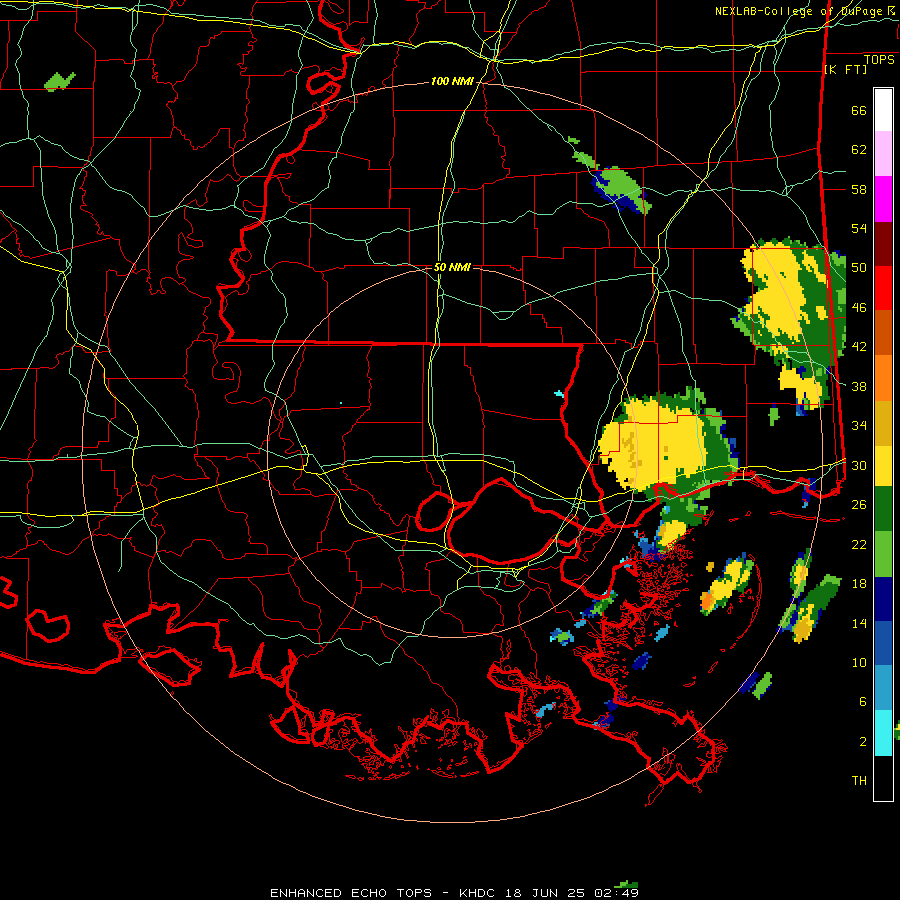
Task: Click the black TH threshold swatch
Action: point(883,778)
